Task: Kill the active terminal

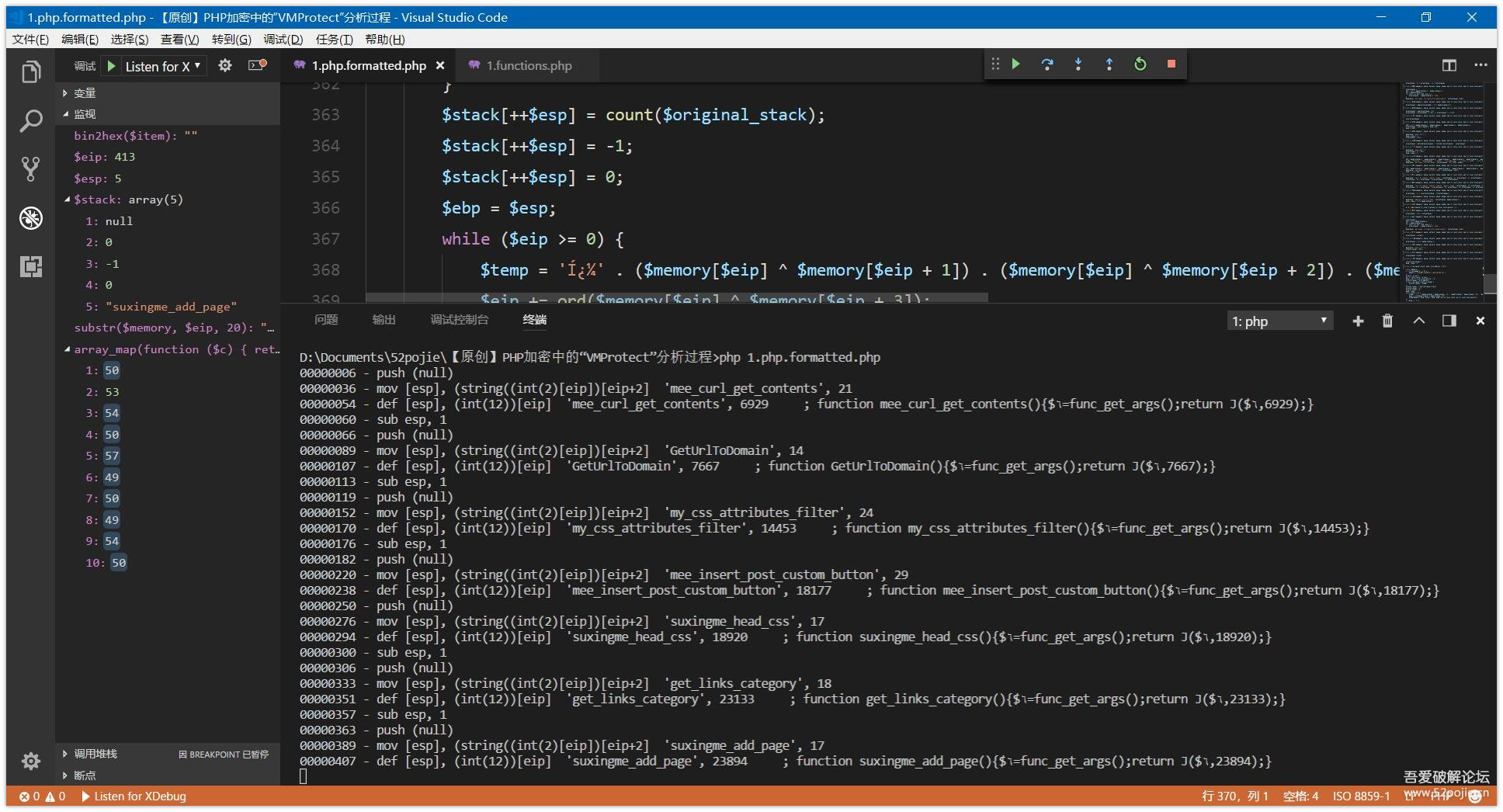Action: click(1388, 321)
